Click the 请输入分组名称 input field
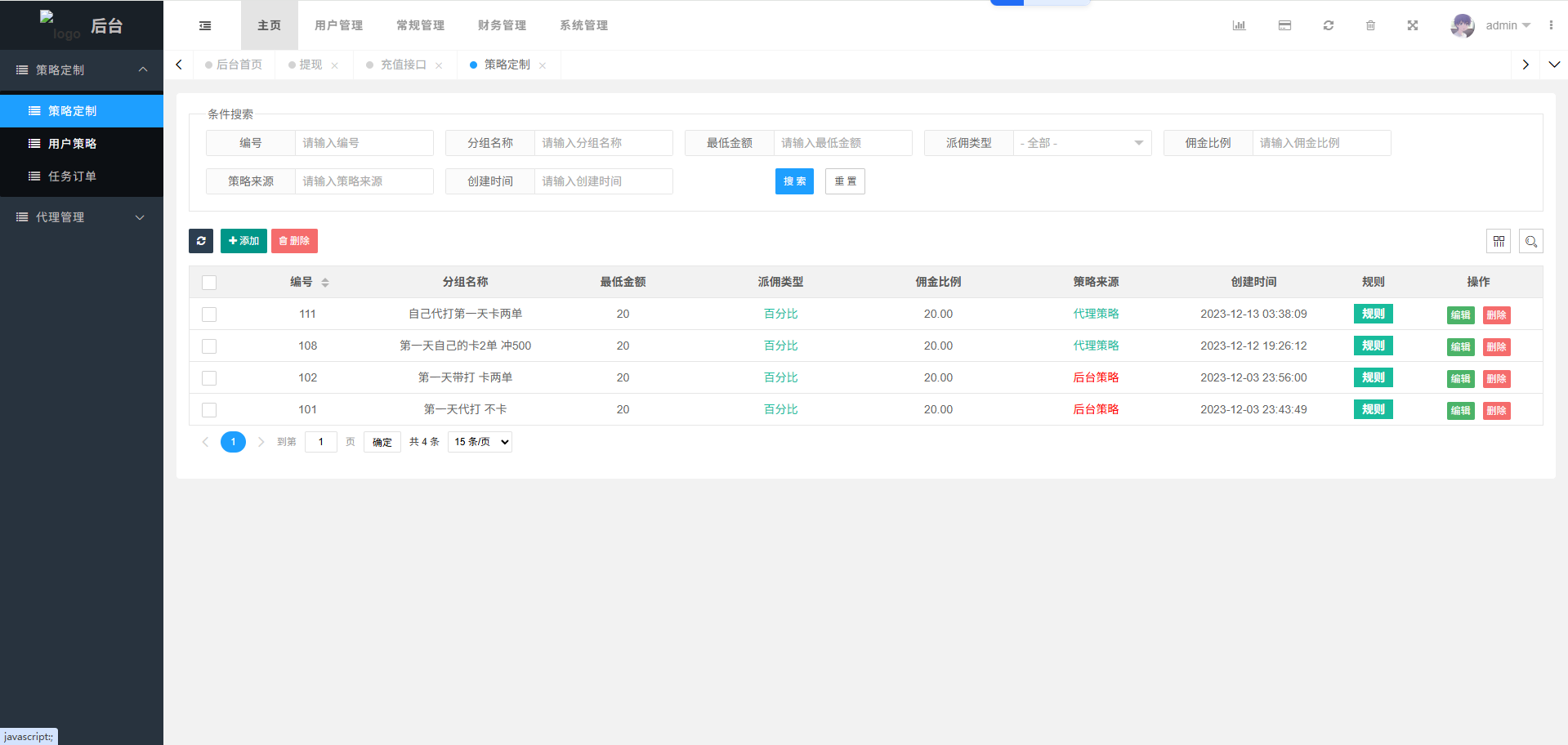 603,143
